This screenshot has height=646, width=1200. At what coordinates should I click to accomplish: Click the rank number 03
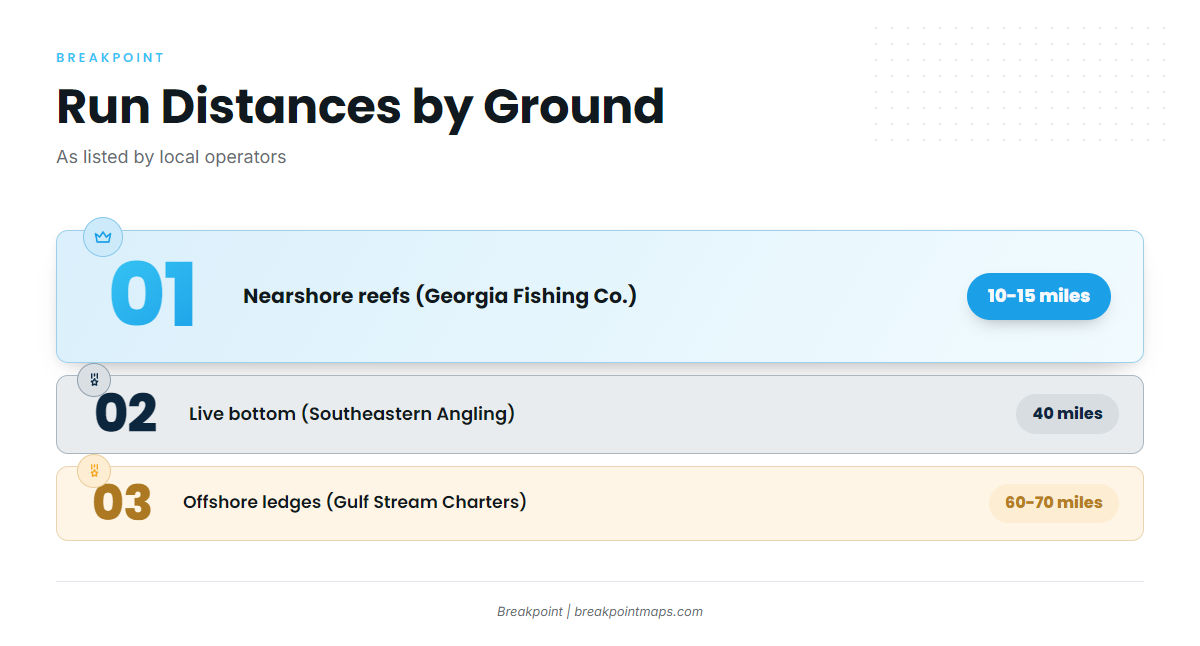tap(122, 503)
